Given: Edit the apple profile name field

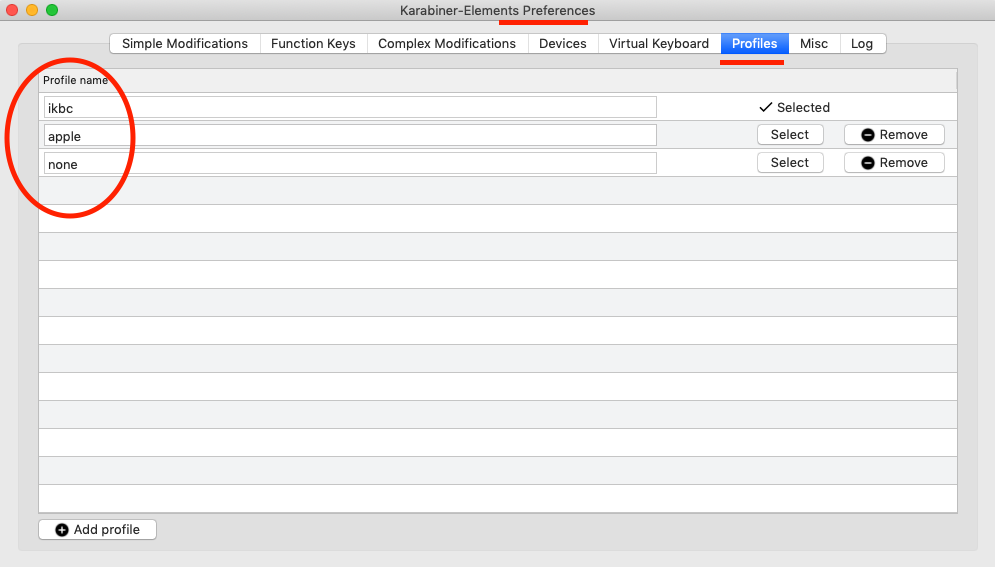Looking at the screenshot, I should (x=350, y=136).
